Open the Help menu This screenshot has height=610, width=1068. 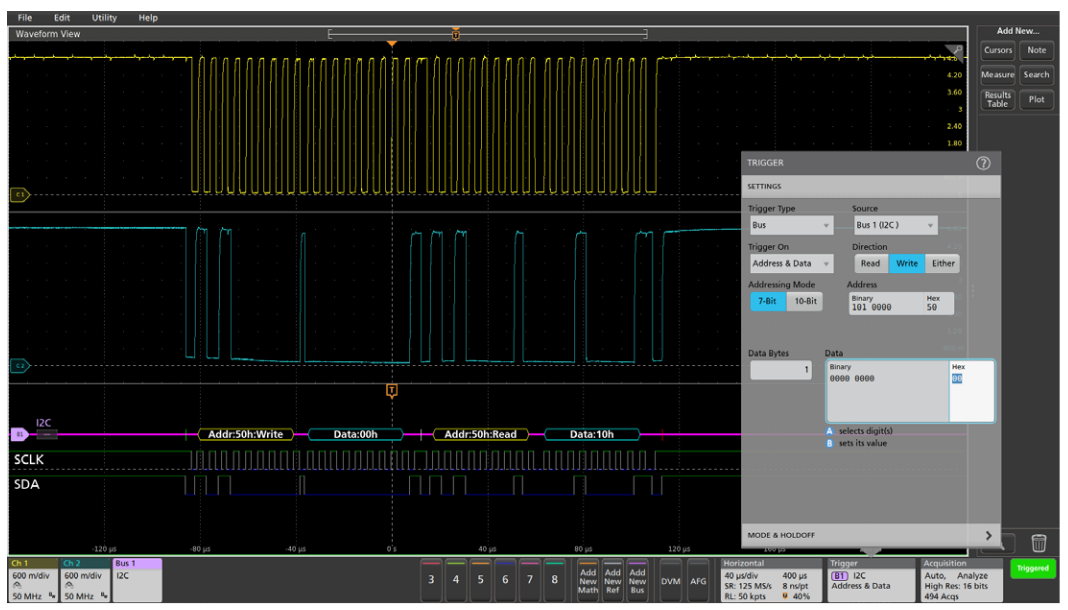coord(148,17)
